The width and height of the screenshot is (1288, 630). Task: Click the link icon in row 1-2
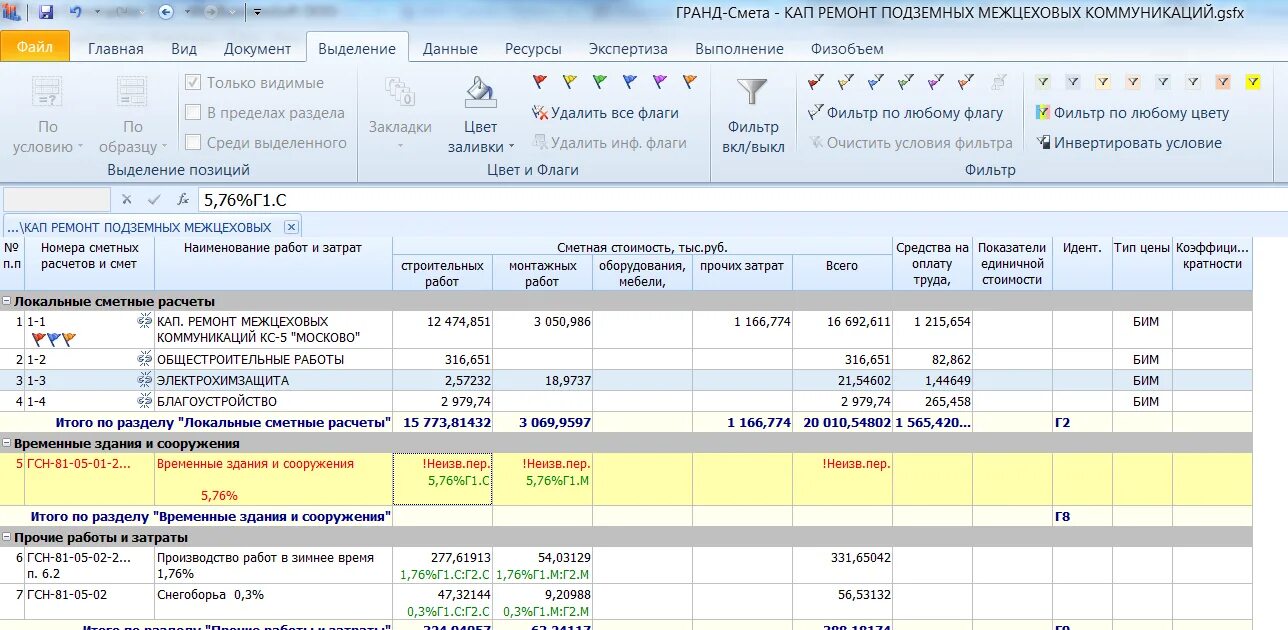point(144,359)
